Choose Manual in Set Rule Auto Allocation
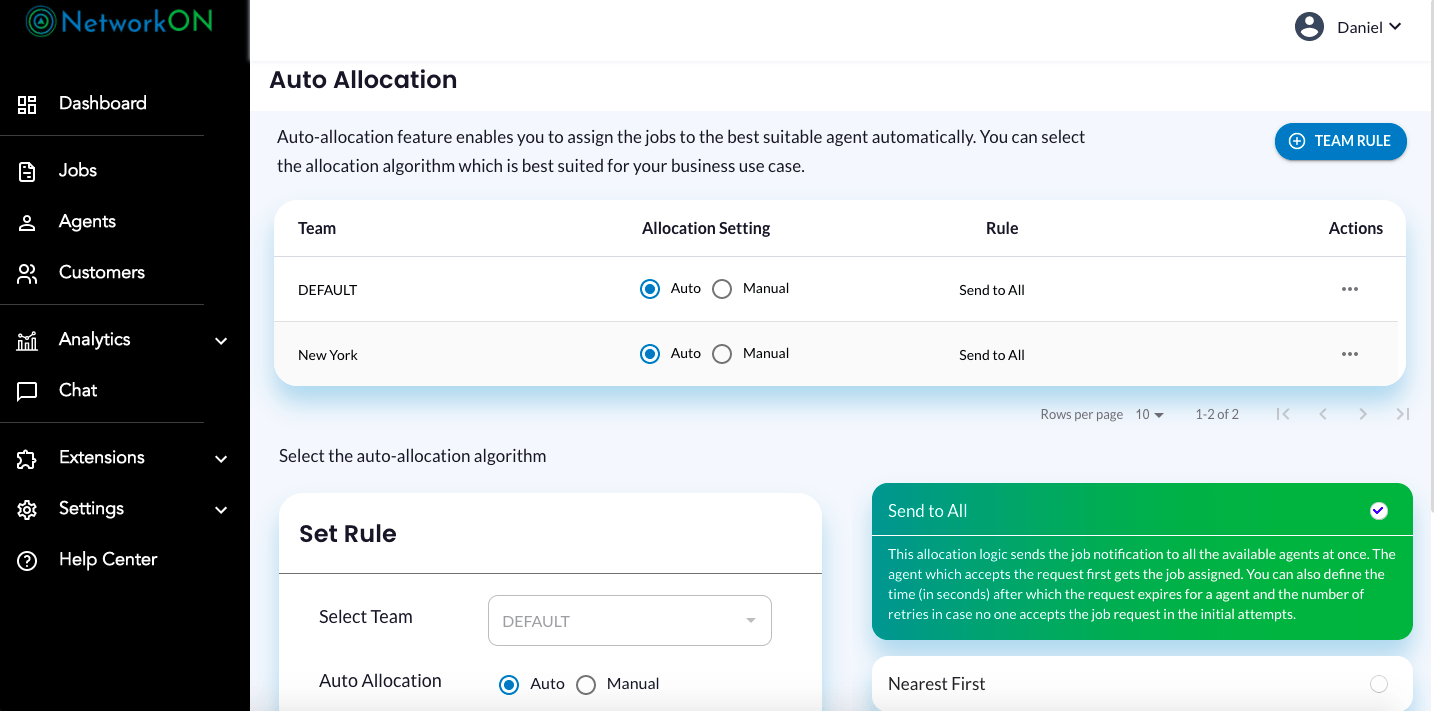1434x711 pixels. [586, 685]
